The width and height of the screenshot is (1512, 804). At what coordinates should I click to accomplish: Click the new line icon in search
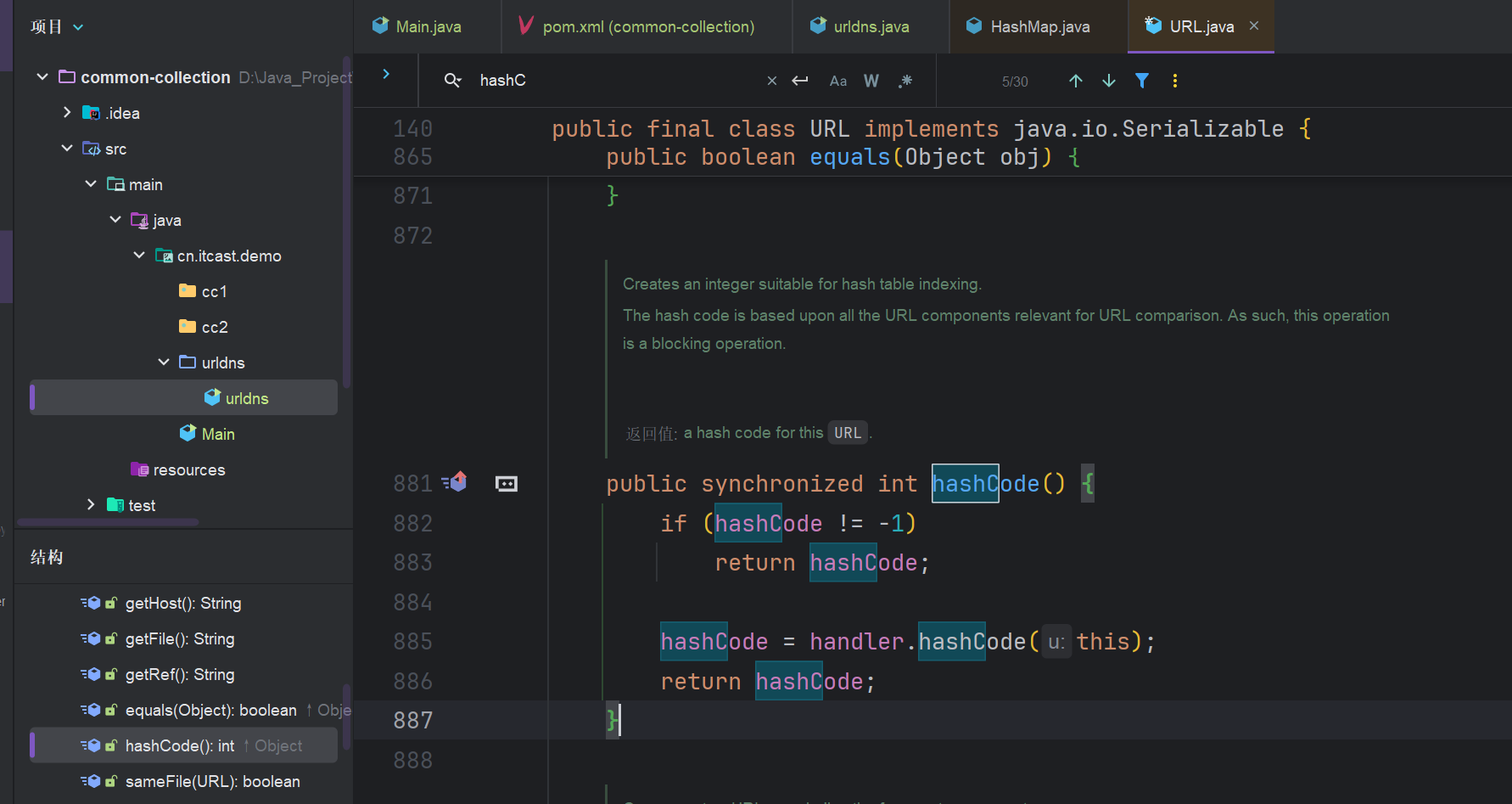point(800,81)
